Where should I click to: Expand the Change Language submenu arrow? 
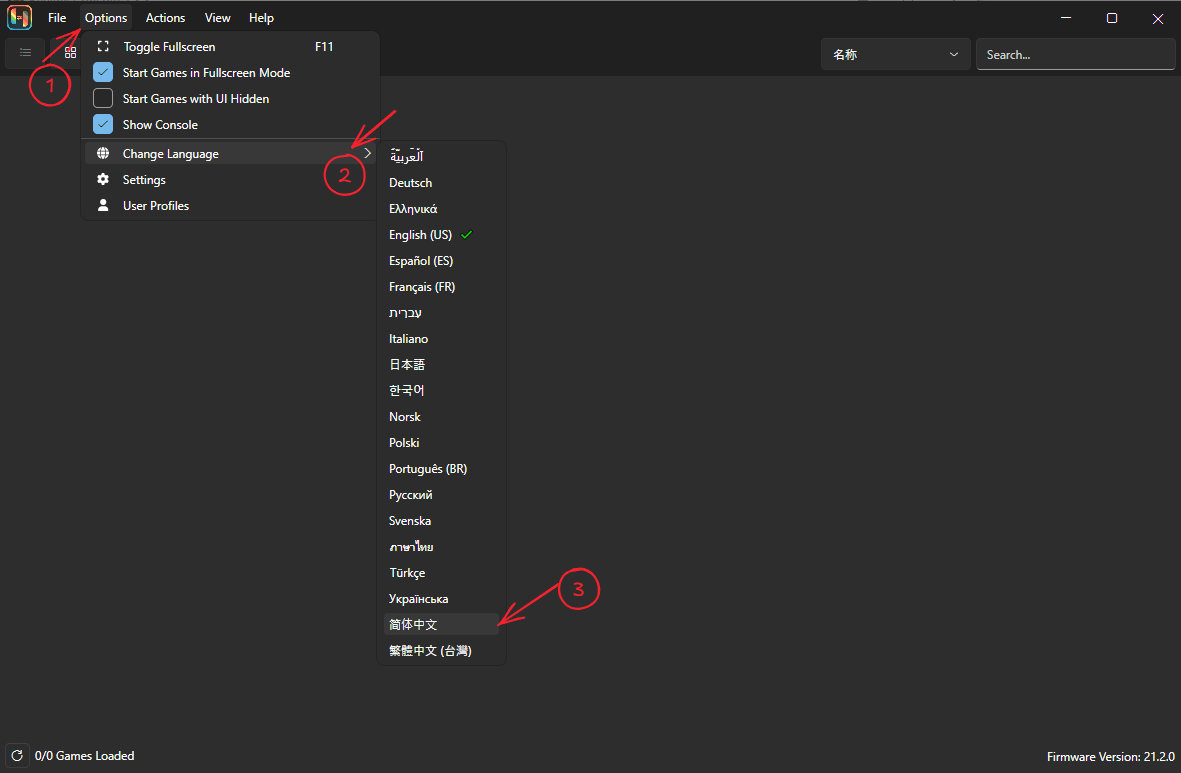(367, 154)
